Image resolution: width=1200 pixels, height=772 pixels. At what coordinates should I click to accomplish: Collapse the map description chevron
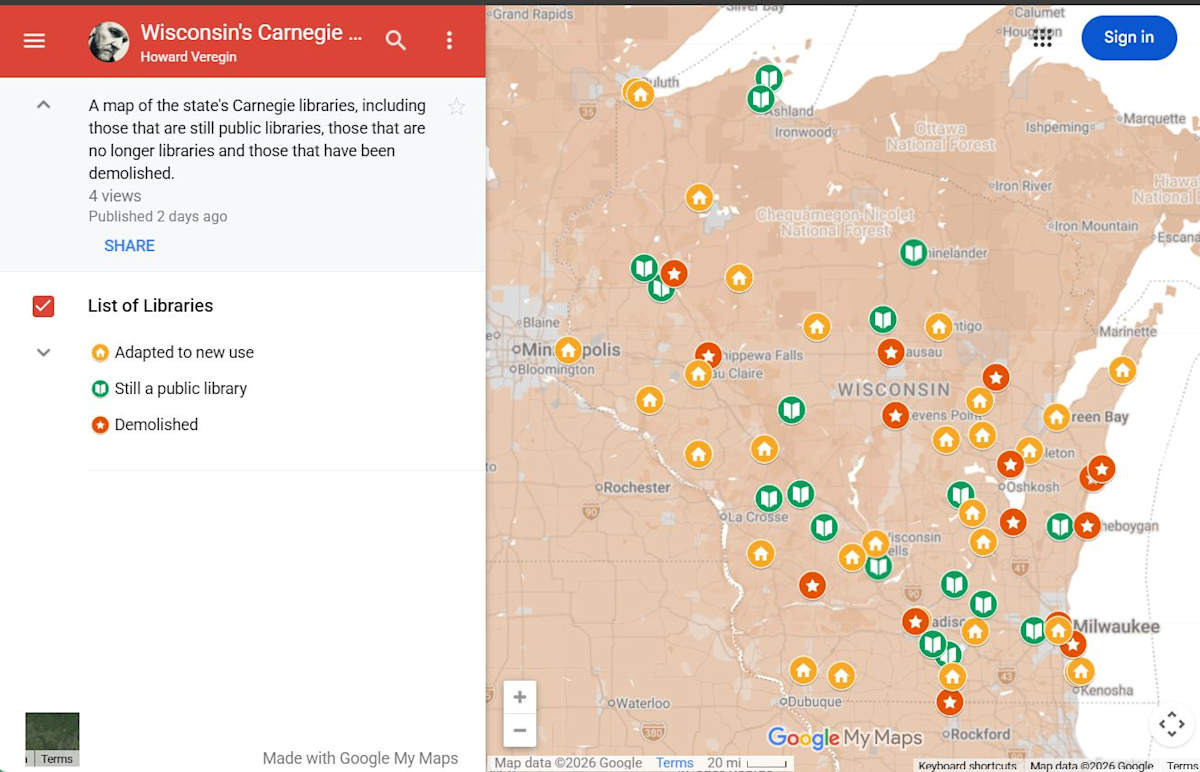pos(43,105)
